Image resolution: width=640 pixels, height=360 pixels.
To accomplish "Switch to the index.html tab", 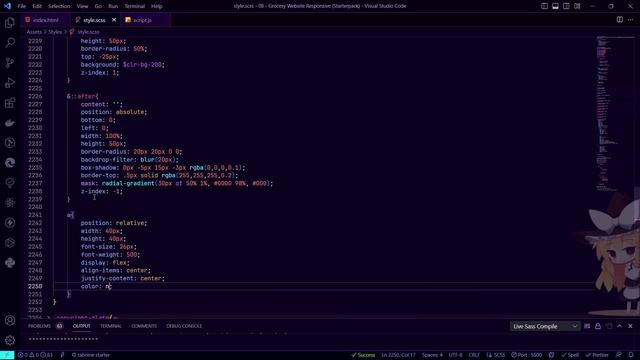I will tap(46, 20).
